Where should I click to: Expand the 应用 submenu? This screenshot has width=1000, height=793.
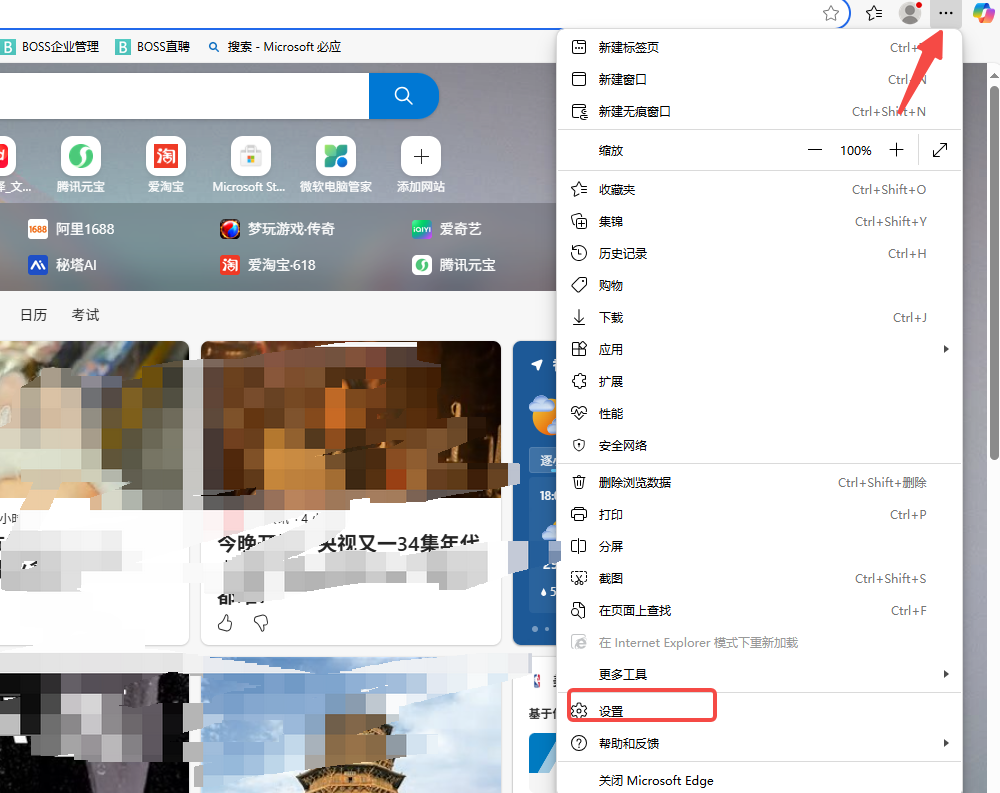click(945, 349)
